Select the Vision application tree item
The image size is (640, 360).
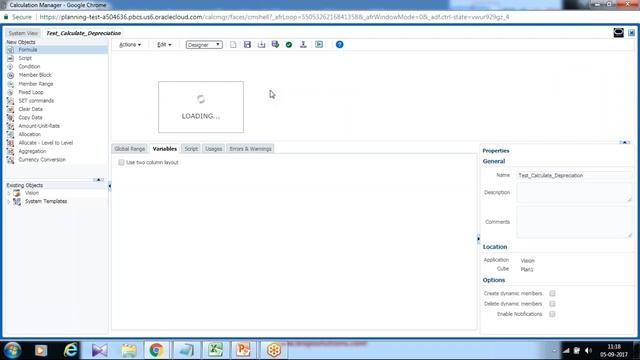(x=32, y=193)
